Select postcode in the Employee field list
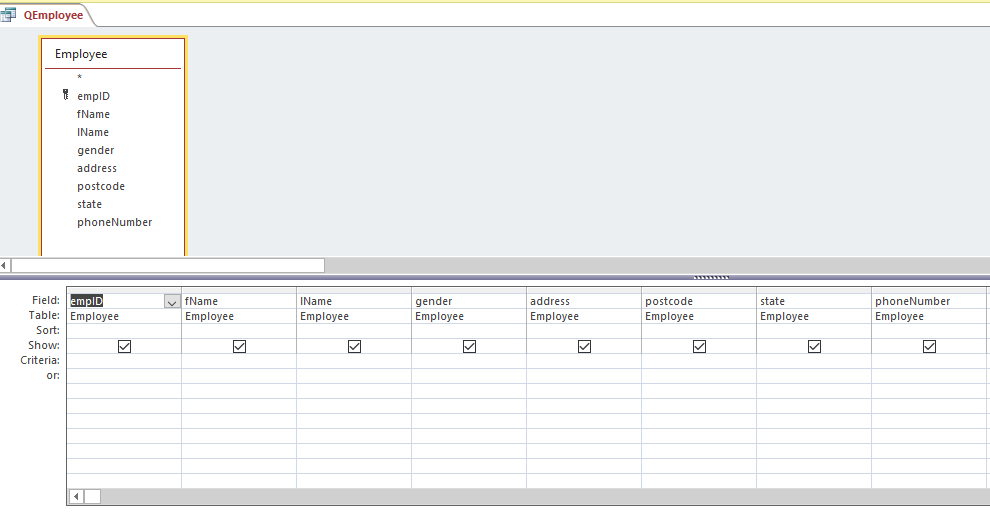Image resolution: width=990 pixels, height=514 pixels. tap(101, 186)
